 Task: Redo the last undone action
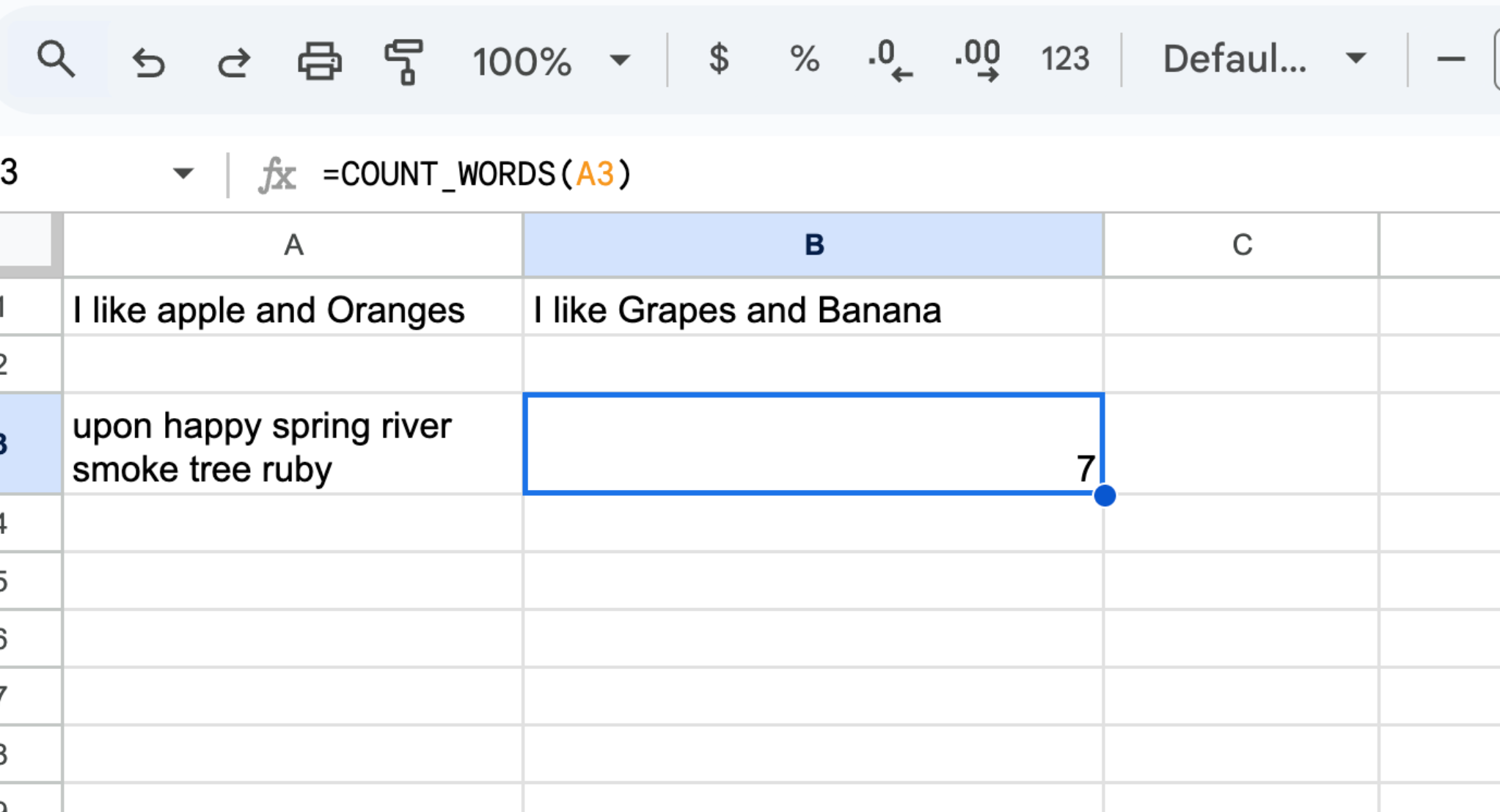234,61
